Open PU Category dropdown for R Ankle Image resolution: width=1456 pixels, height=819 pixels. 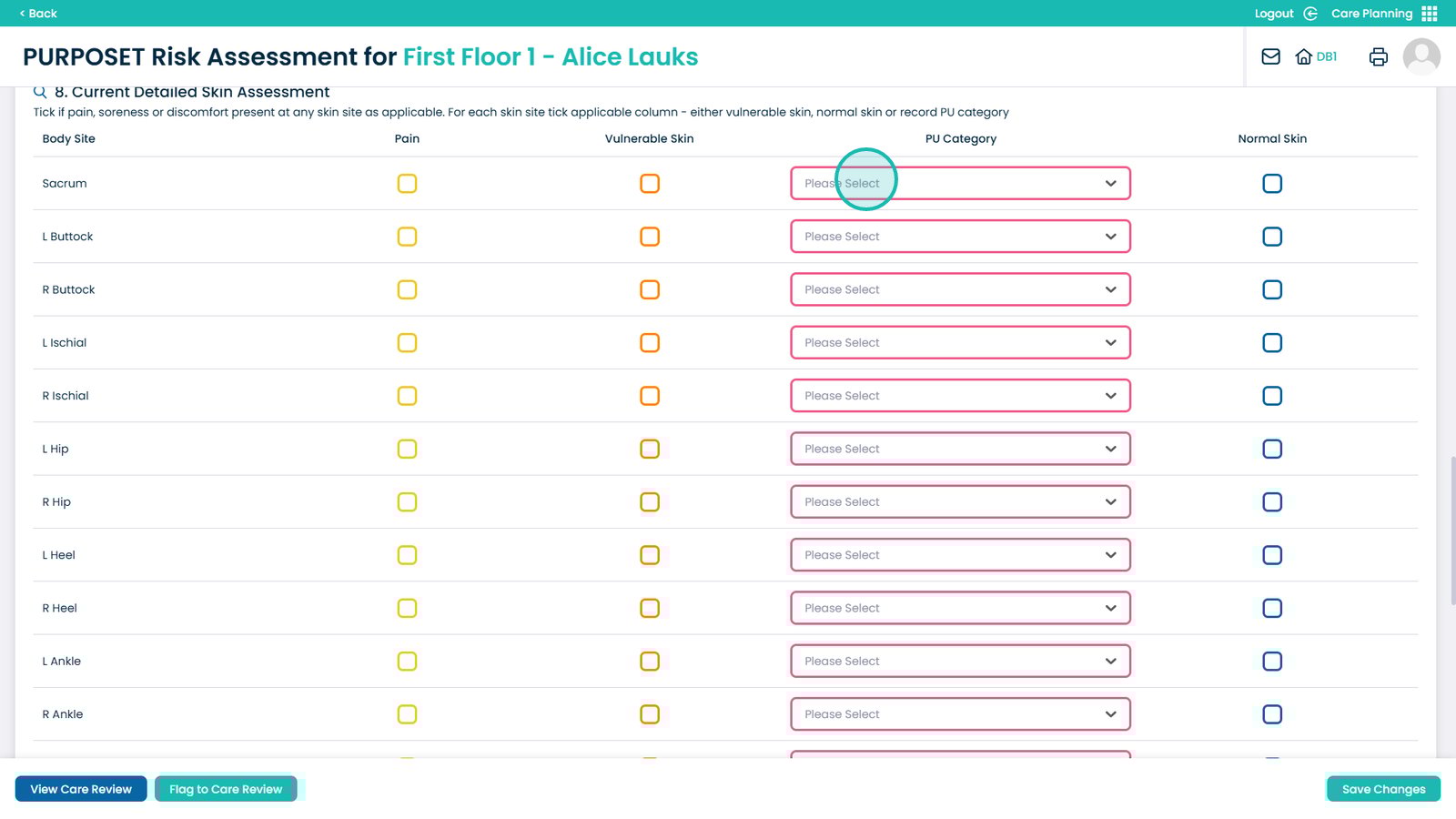point(960,714)
